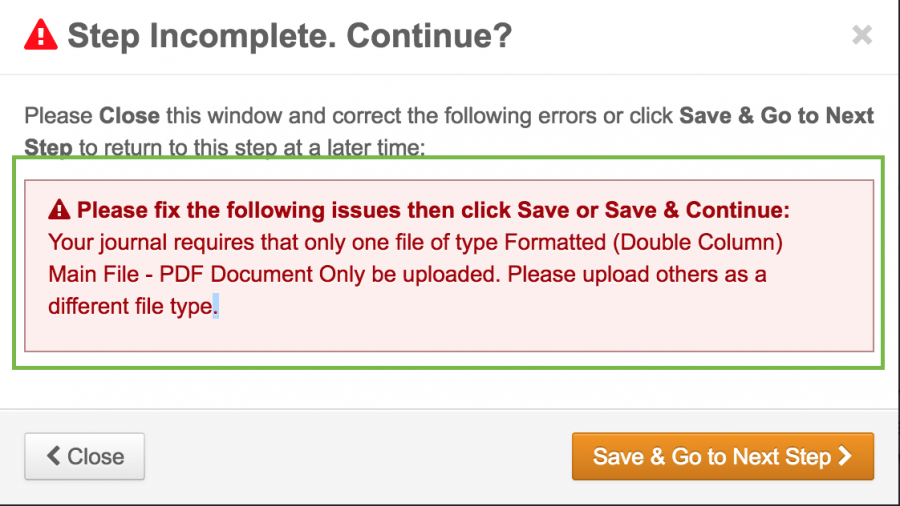Click the left chevron on the Close button
This screenshot has height=506, width=900.
[x=55, y=457]
